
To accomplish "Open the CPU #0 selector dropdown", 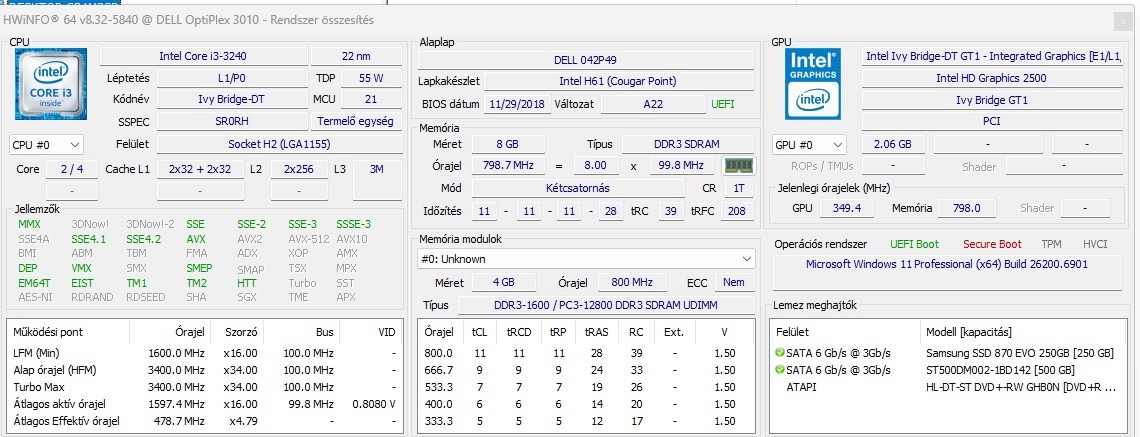I will point(47,145).
